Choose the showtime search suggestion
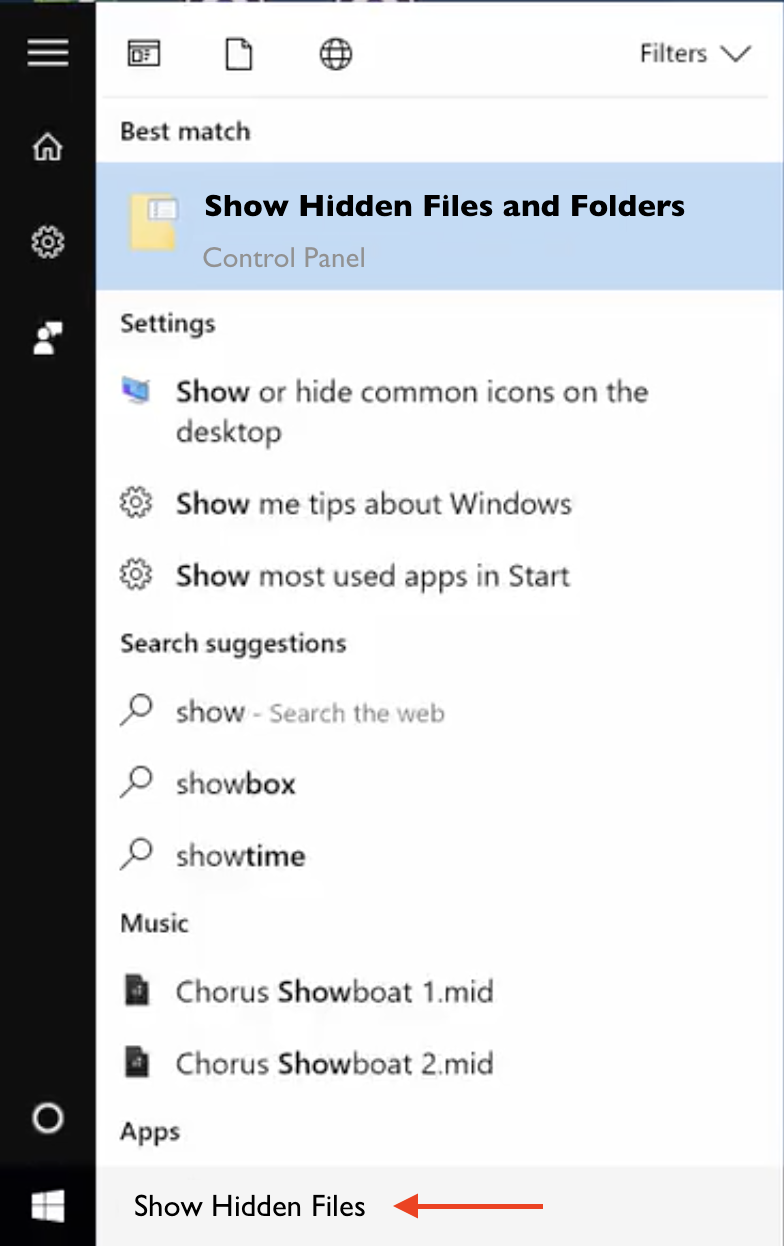Image resolution: width=784 pixels, height=1246 pixels. [x=439, y=855]
